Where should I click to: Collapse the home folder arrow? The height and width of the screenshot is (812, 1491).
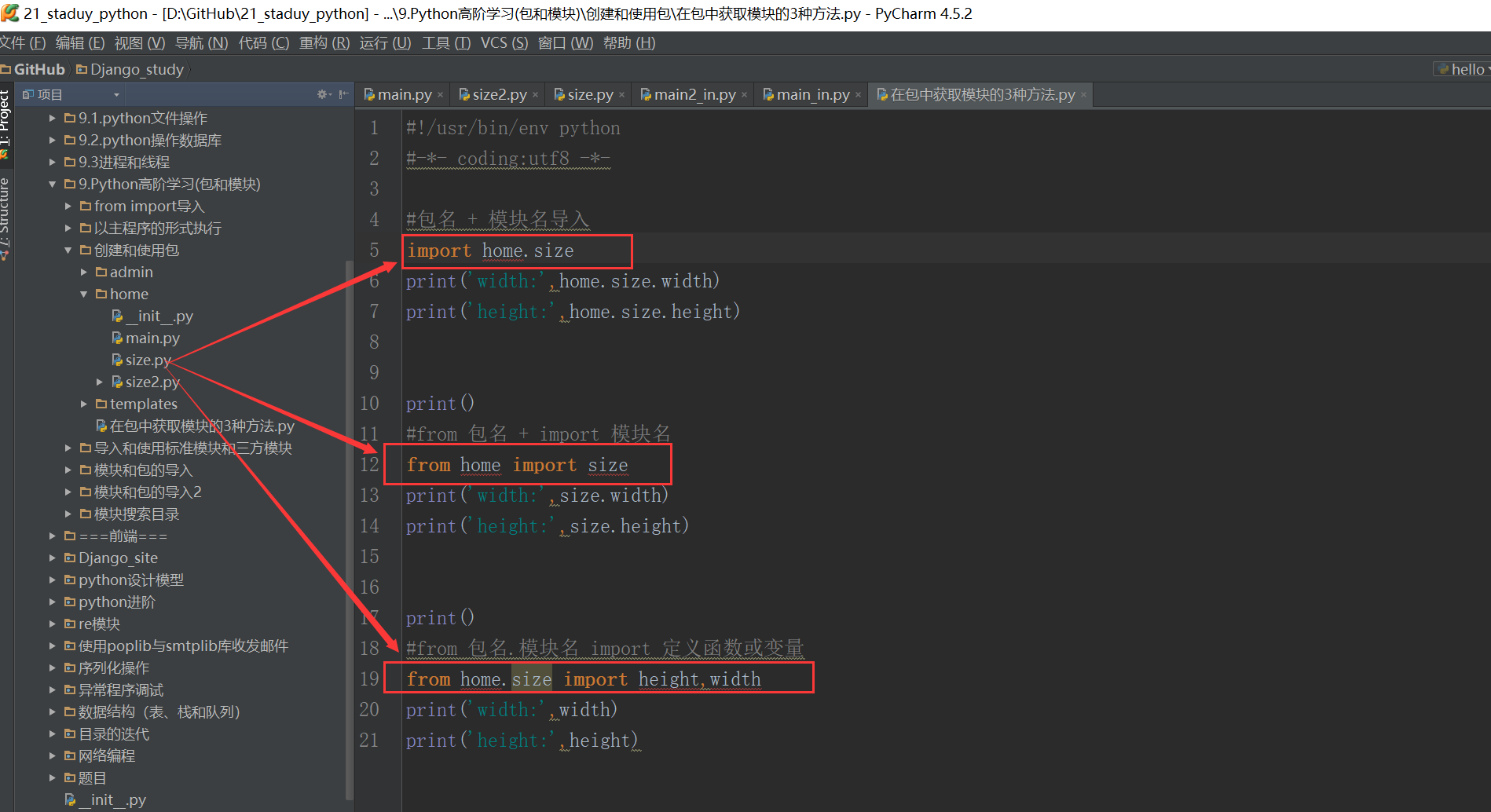(x=83, y=294)
